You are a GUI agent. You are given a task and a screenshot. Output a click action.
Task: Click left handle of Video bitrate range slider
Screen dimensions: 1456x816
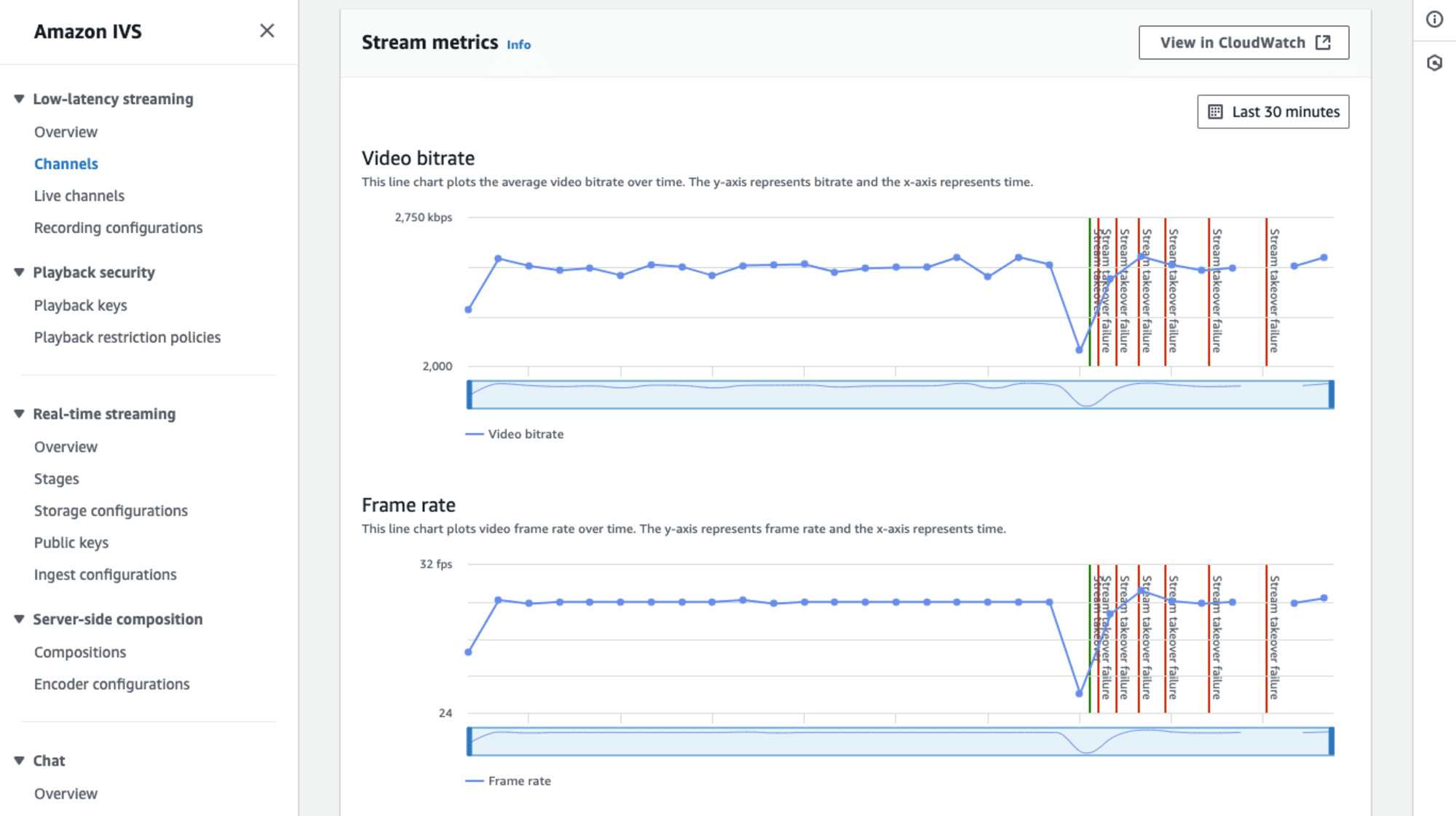[x=470, y=395]
